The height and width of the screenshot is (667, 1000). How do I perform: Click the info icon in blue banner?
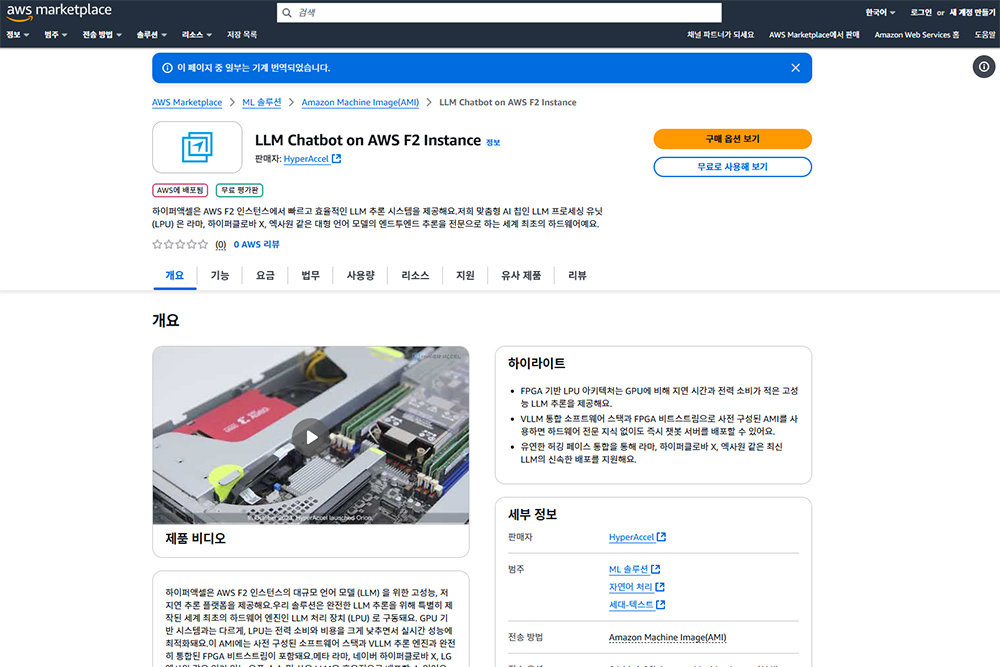coord(166,68)
